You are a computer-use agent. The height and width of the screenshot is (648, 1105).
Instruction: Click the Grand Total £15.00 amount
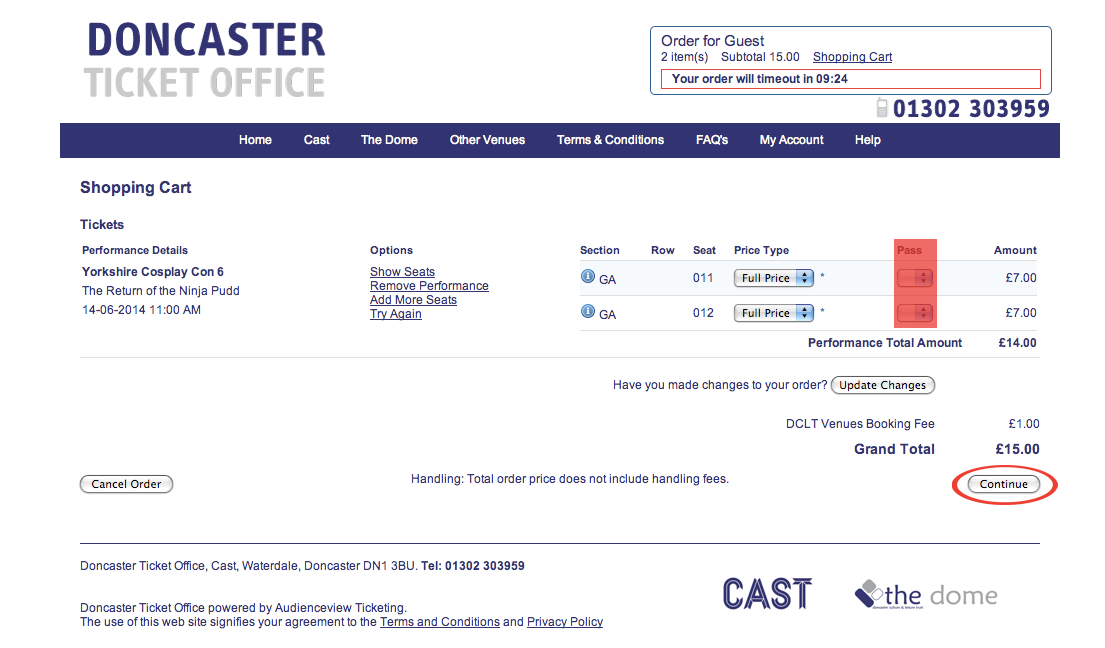1017,449
